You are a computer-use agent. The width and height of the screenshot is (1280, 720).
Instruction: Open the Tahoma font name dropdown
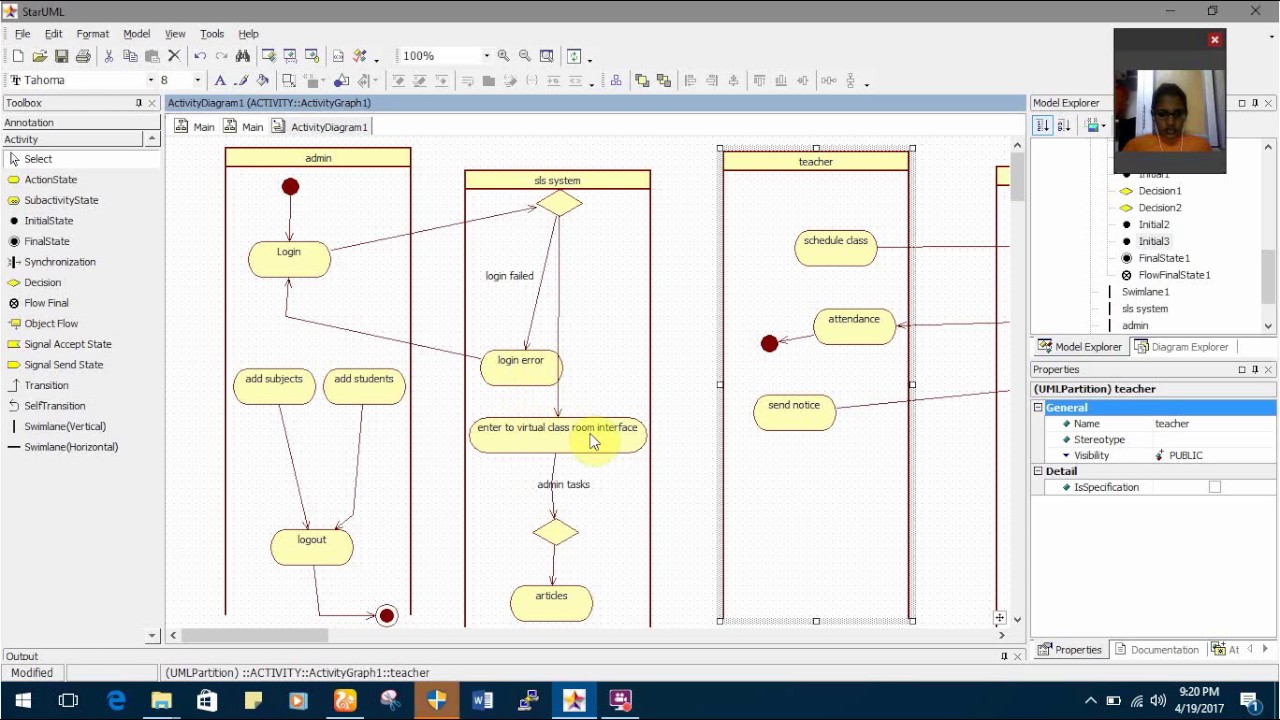[151, 80]
